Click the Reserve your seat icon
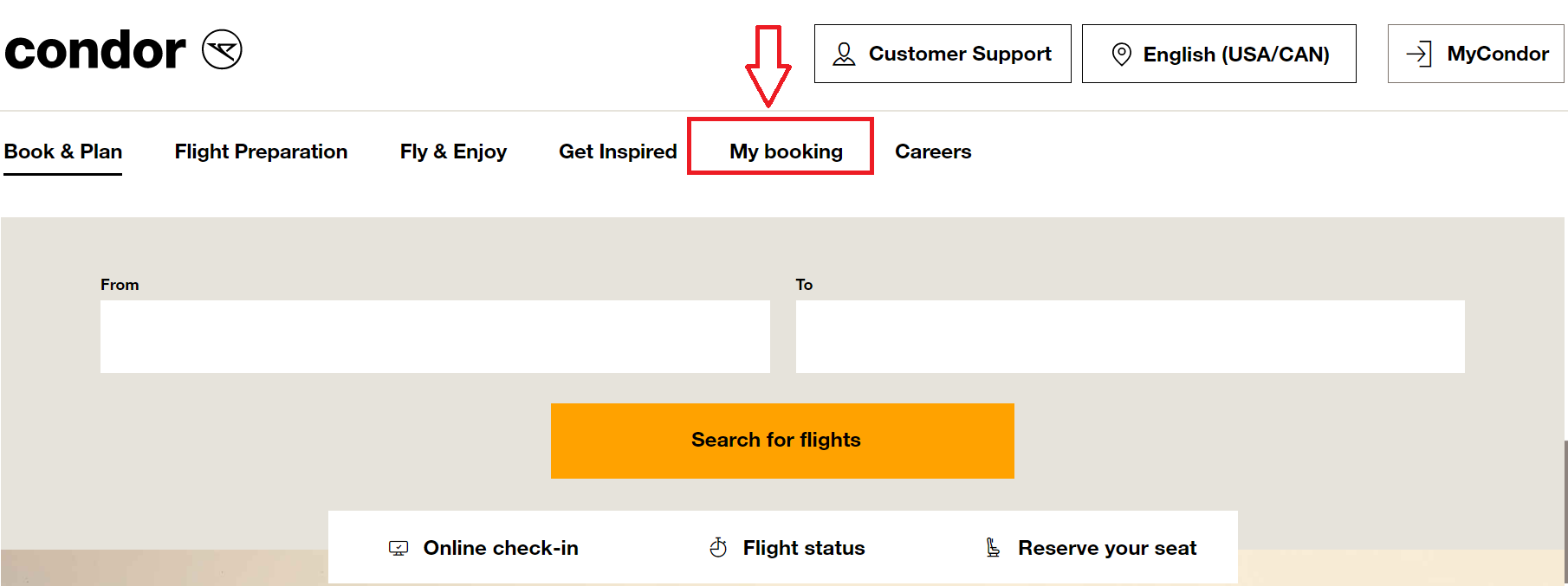 pyautogui.click(x=993, y=547)
